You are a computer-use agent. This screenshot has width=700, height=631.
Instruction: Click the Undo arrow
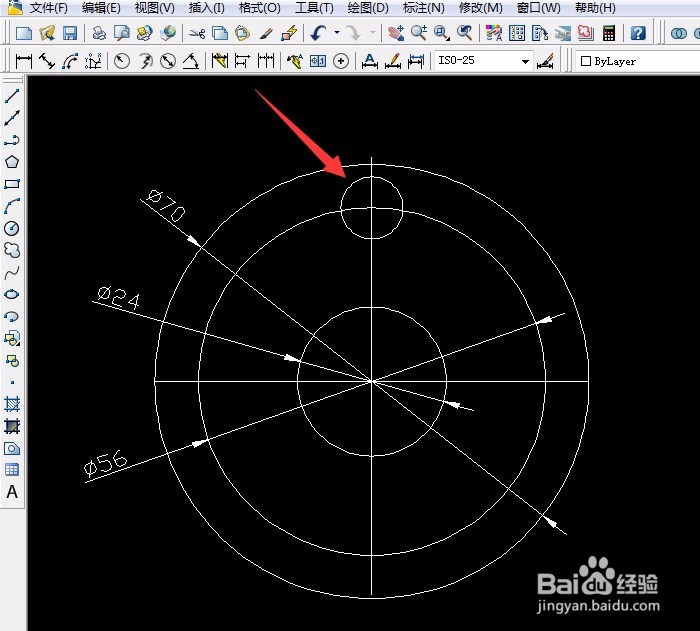coord(318,33)
